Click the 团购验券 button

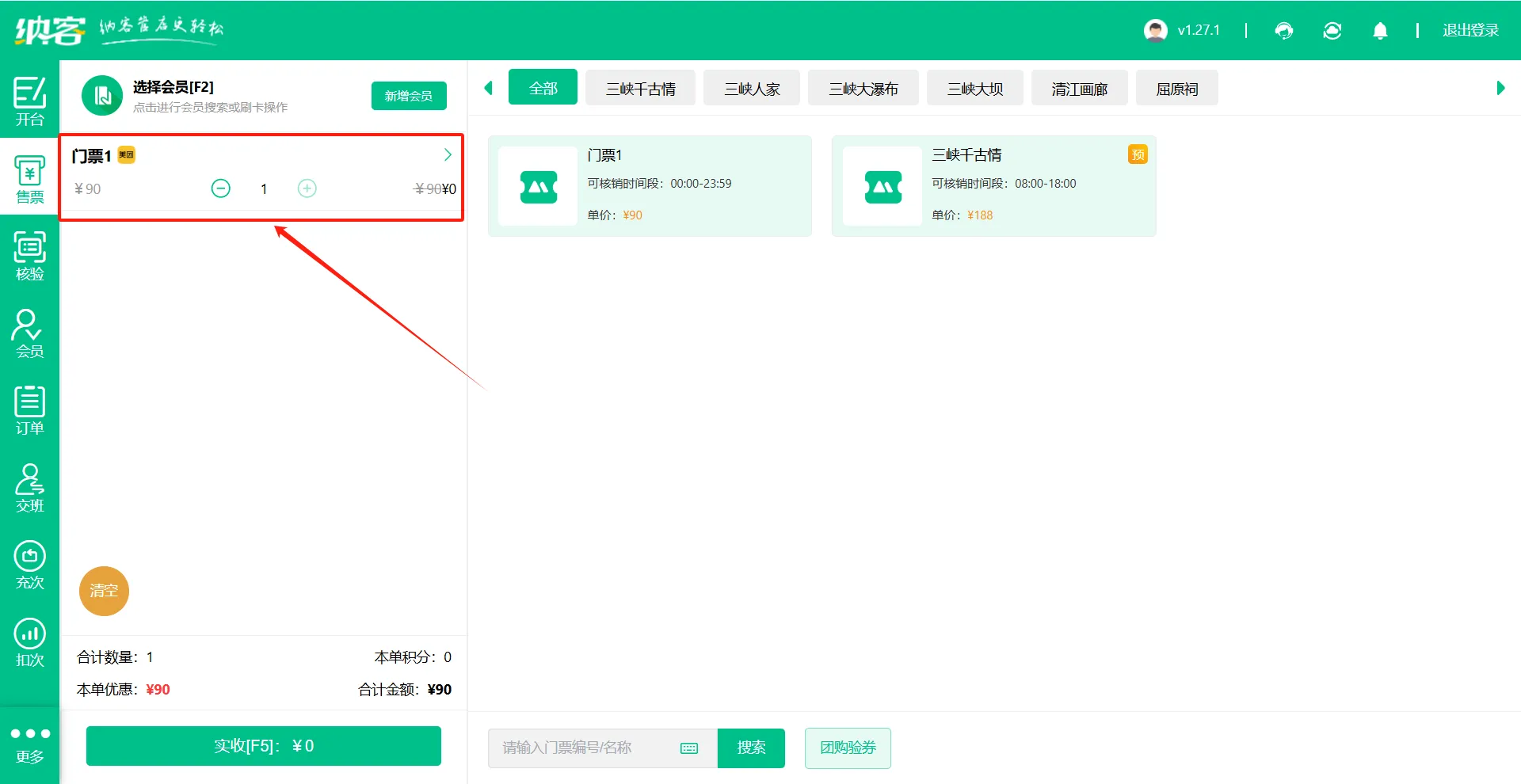pyautogui.click(x=848, y=748)
